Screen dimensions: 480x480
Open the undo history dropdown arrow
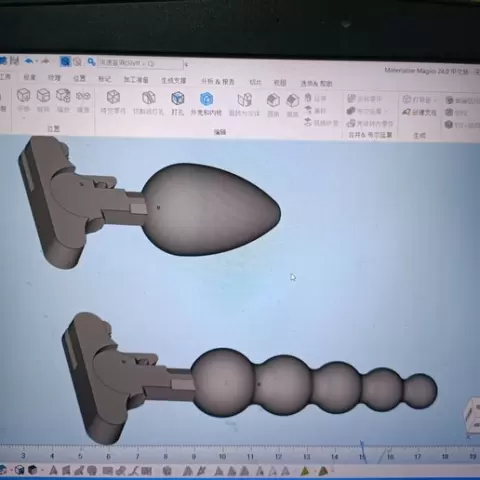[37, 62]
